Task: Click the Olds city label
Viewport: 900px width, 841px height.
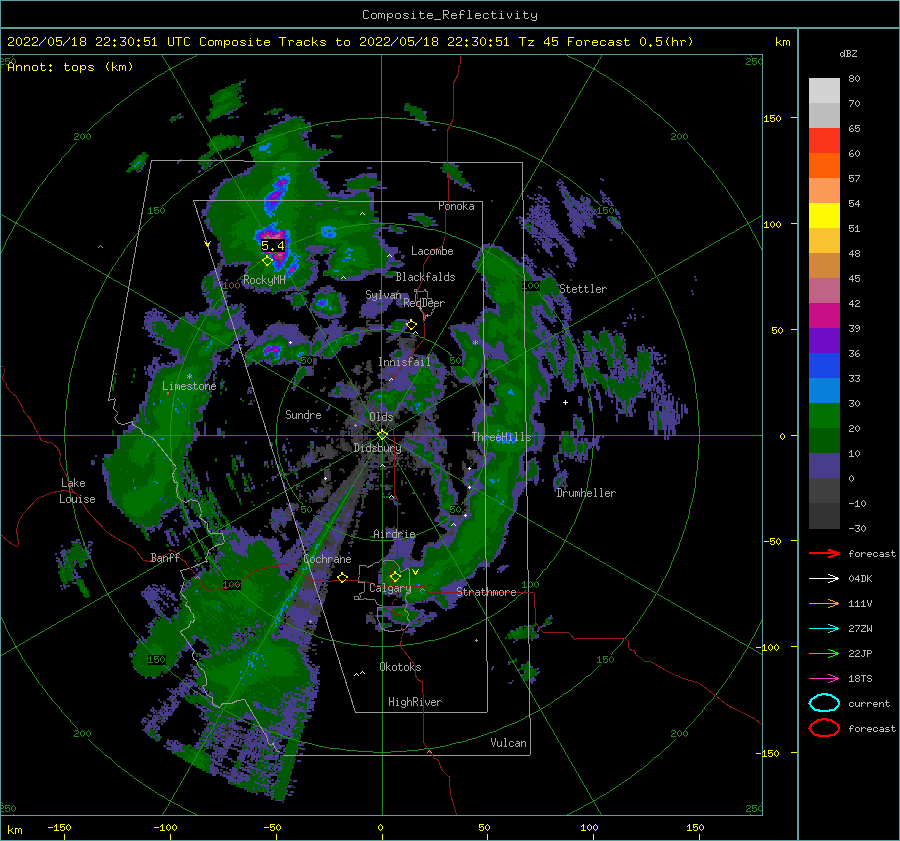Action: 381,416
